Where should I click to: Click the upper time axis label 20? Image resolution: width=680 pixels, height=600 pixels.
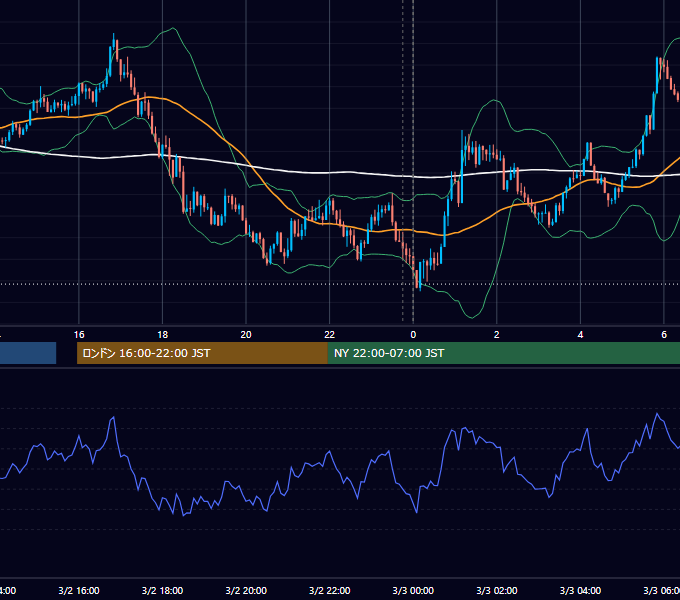tap(246, 335)
